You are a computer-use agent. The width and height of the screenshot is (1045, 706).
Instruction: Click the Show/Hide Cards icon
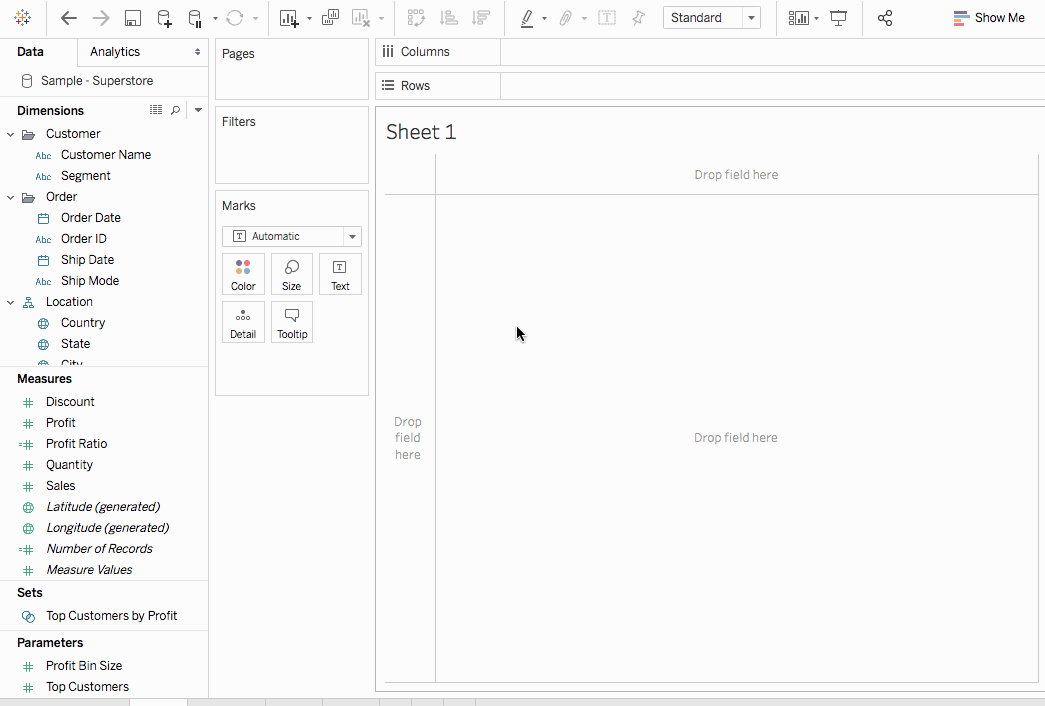pyautogui.click(x=798, y=18)
